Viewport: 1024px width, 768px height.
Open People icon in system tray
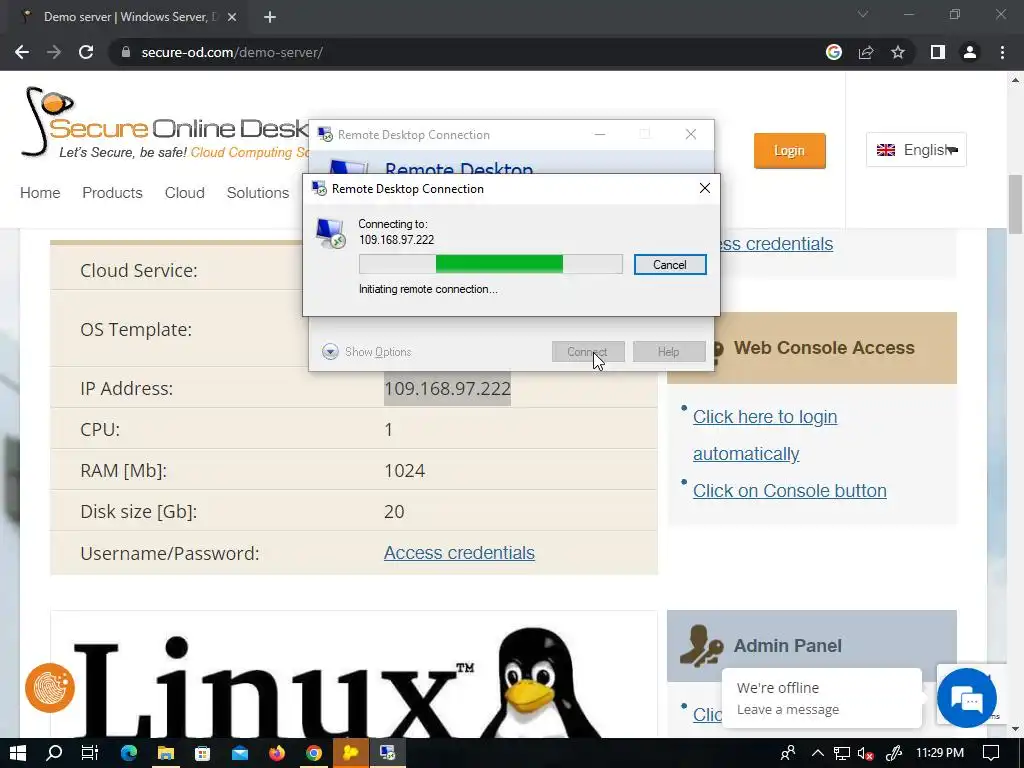tap(788, 753)
